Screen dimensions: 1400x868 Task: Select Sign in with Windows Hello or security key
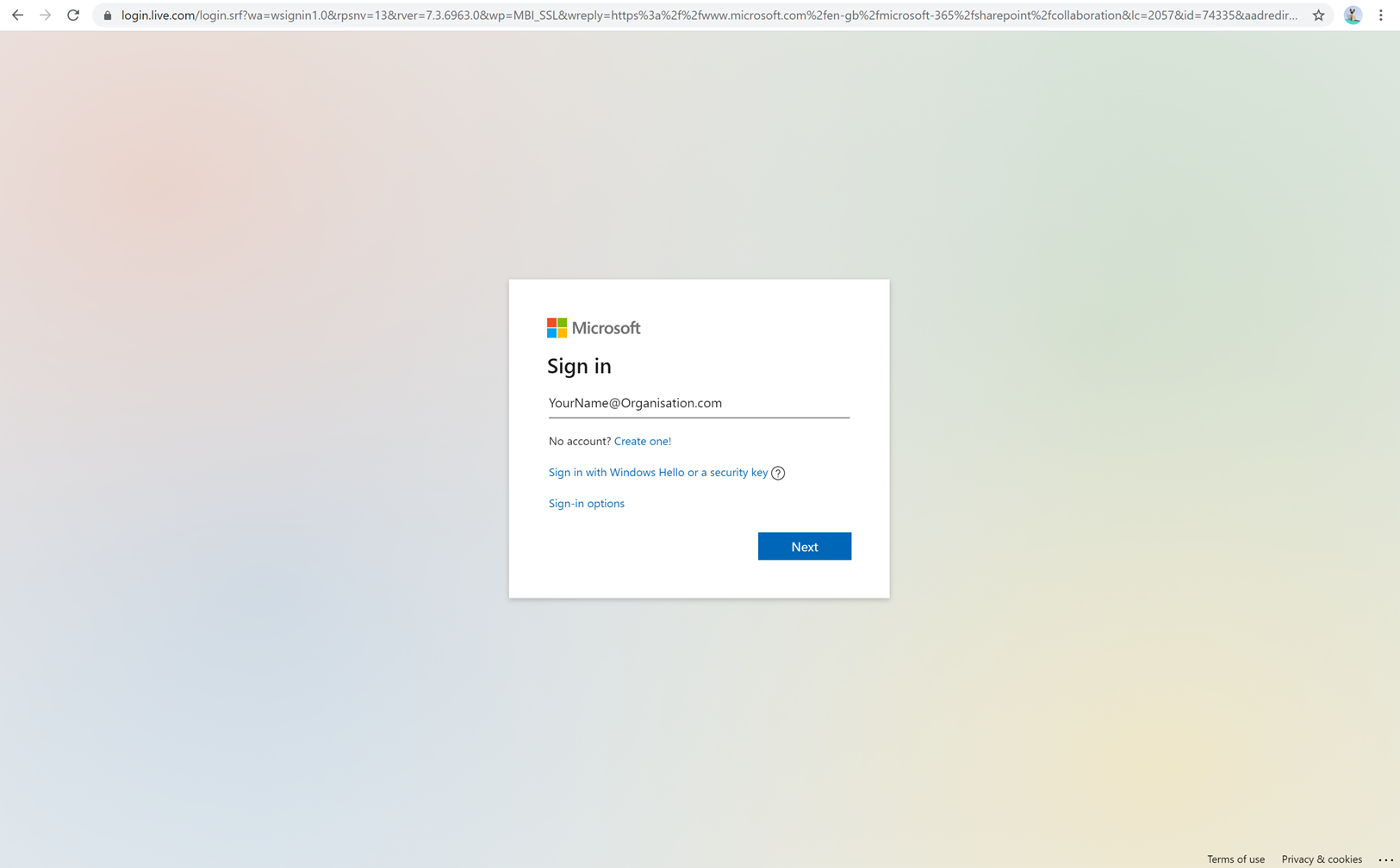pyautogui.click(x=657, y=472)
